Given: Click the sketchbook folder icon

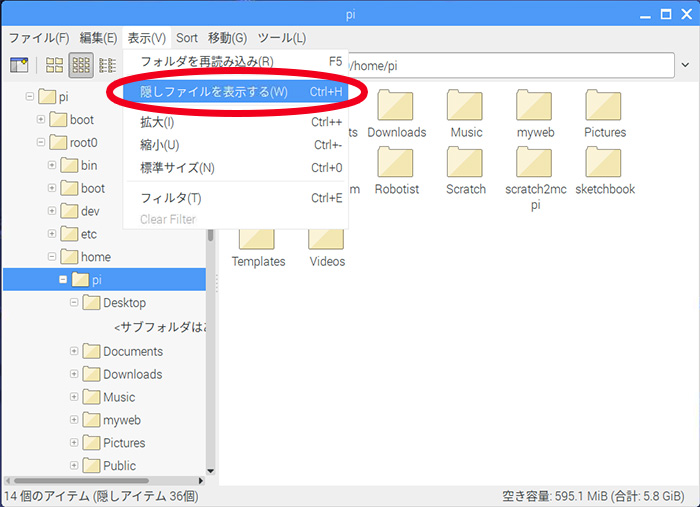Looking at the screenshot, I should 604,163.
